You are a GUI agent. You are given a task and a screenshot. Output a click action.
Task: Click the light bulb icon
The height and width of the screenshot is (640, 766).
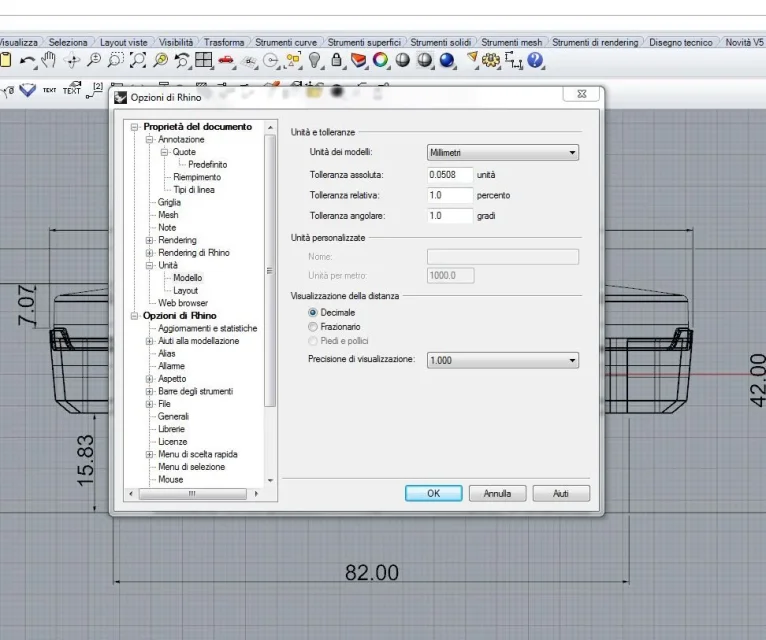pos(315,61)
